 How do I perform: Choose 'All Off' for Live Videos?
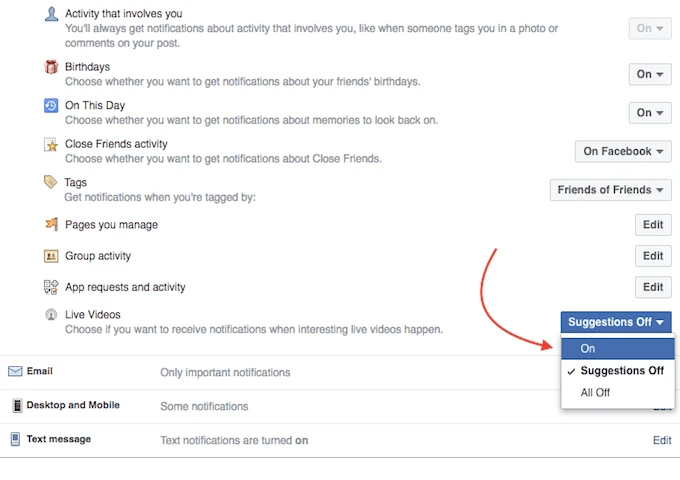click(596, 393)
